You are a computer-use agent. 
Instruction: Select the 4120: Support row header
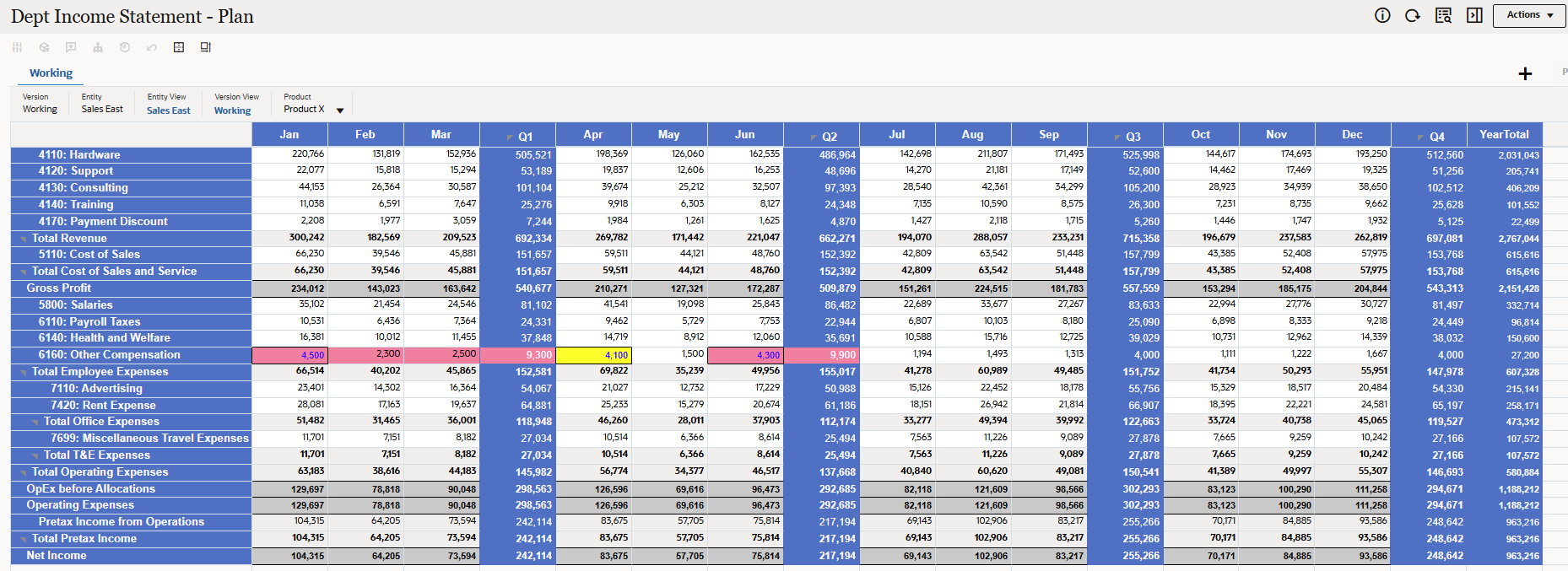pyautogui.click(x=131, y=171)
